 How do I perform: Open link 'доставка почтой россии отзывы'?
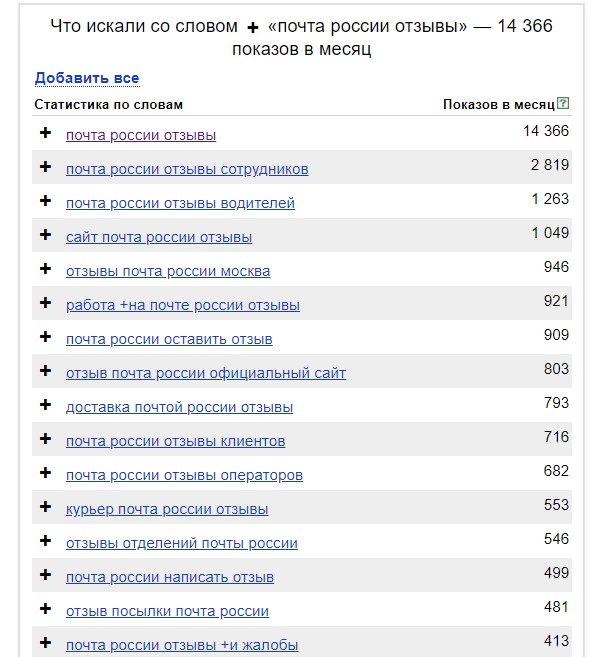pos(179,407)
